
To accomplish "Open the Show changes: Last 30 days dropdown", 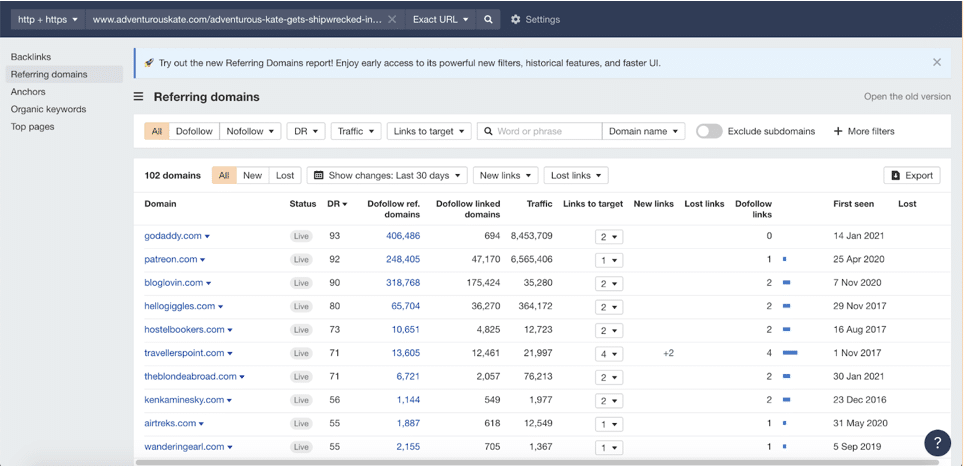I will 387,175.
